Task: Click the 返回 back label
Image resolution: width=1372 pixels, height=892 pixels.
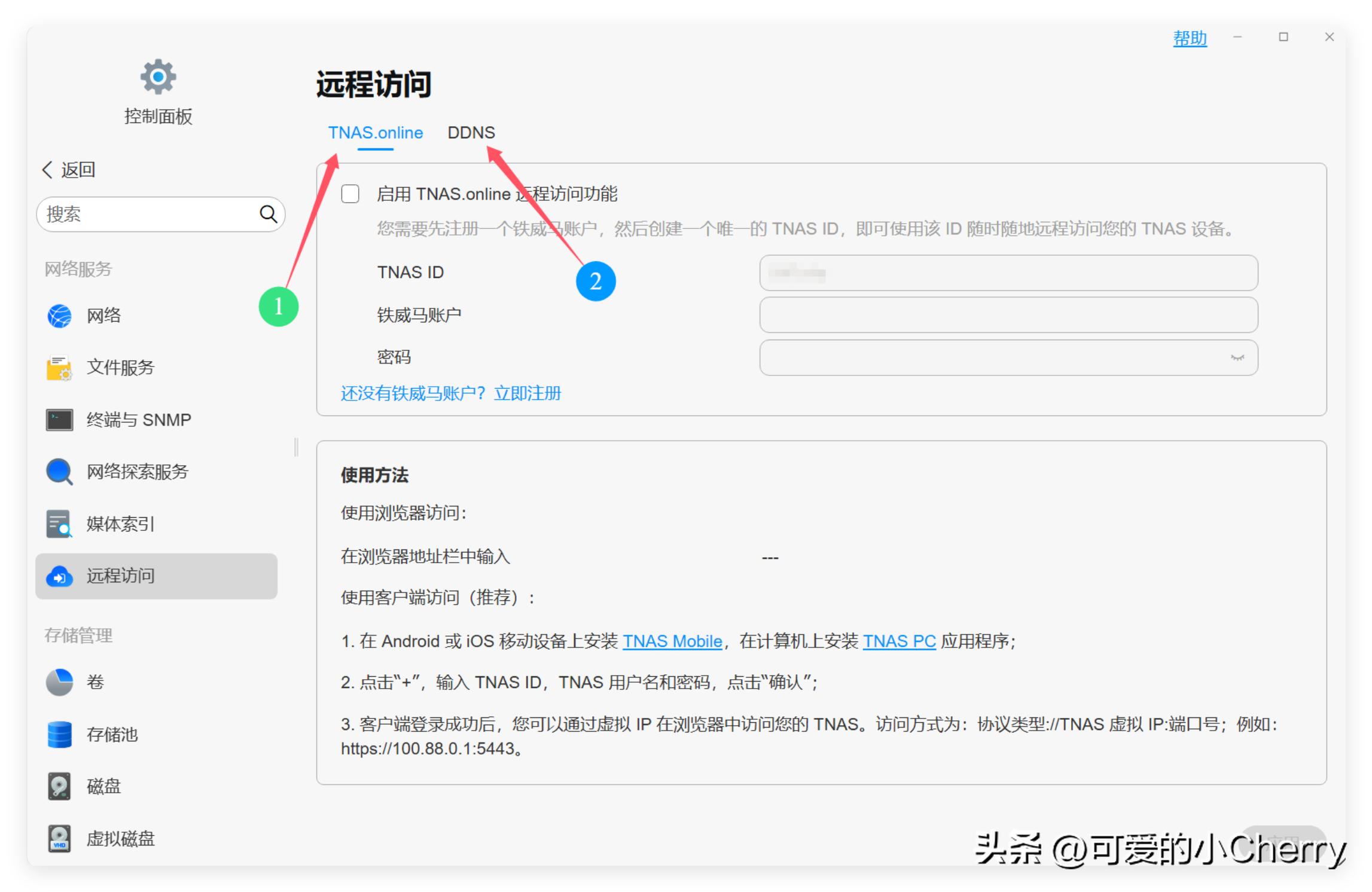Action: click(x=78, y=170)
